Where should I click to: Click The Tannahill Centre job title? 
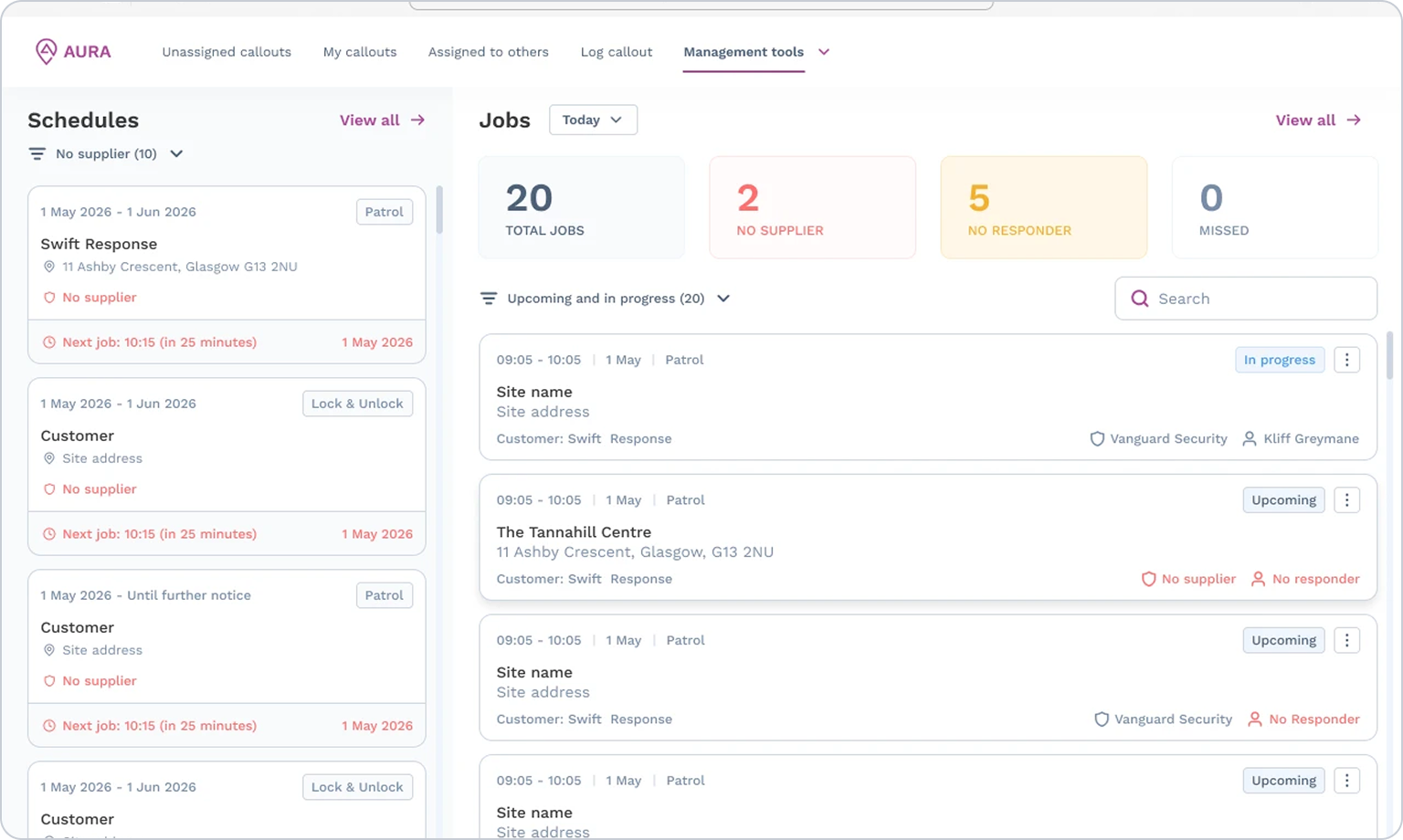pyautogui.click(x=574, y=532)
